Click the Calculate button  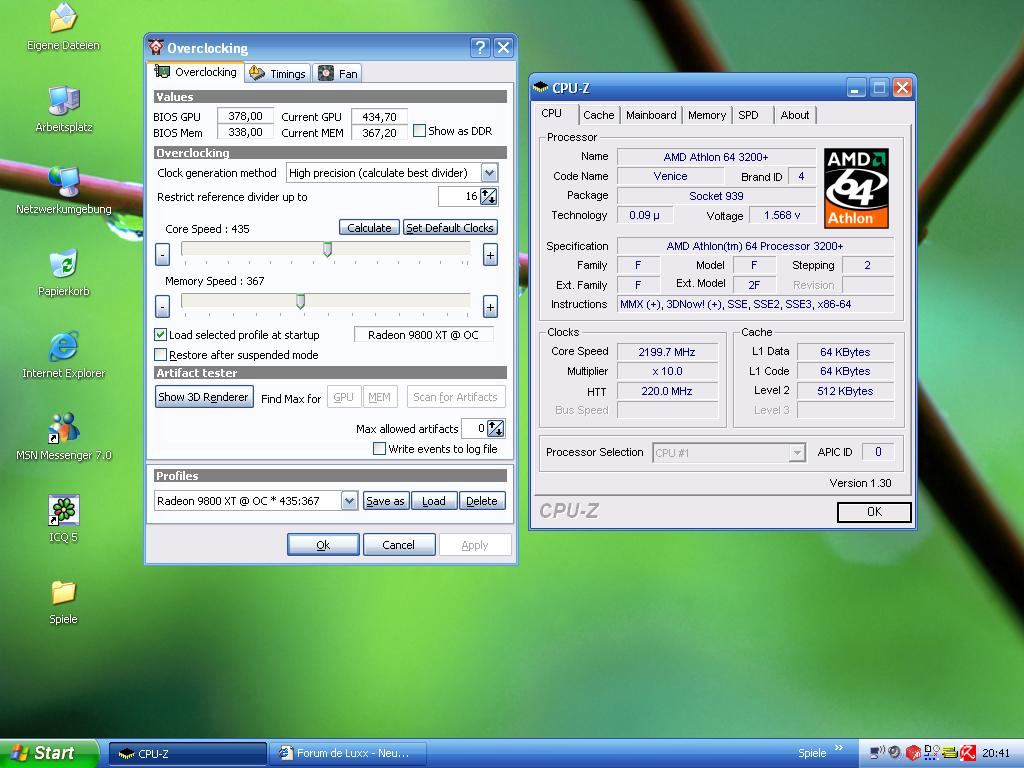(x=369, y=227)
